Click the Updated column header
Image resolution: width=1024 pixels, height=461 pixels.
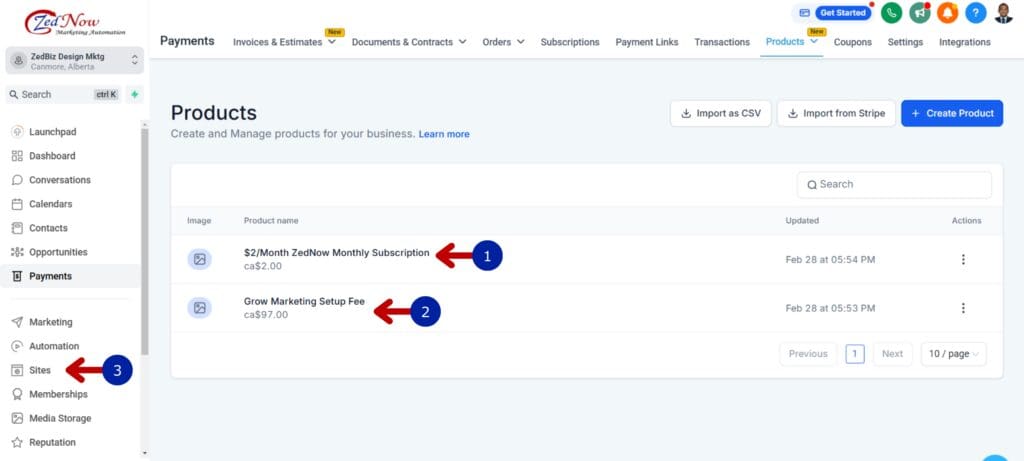(802, 221)
